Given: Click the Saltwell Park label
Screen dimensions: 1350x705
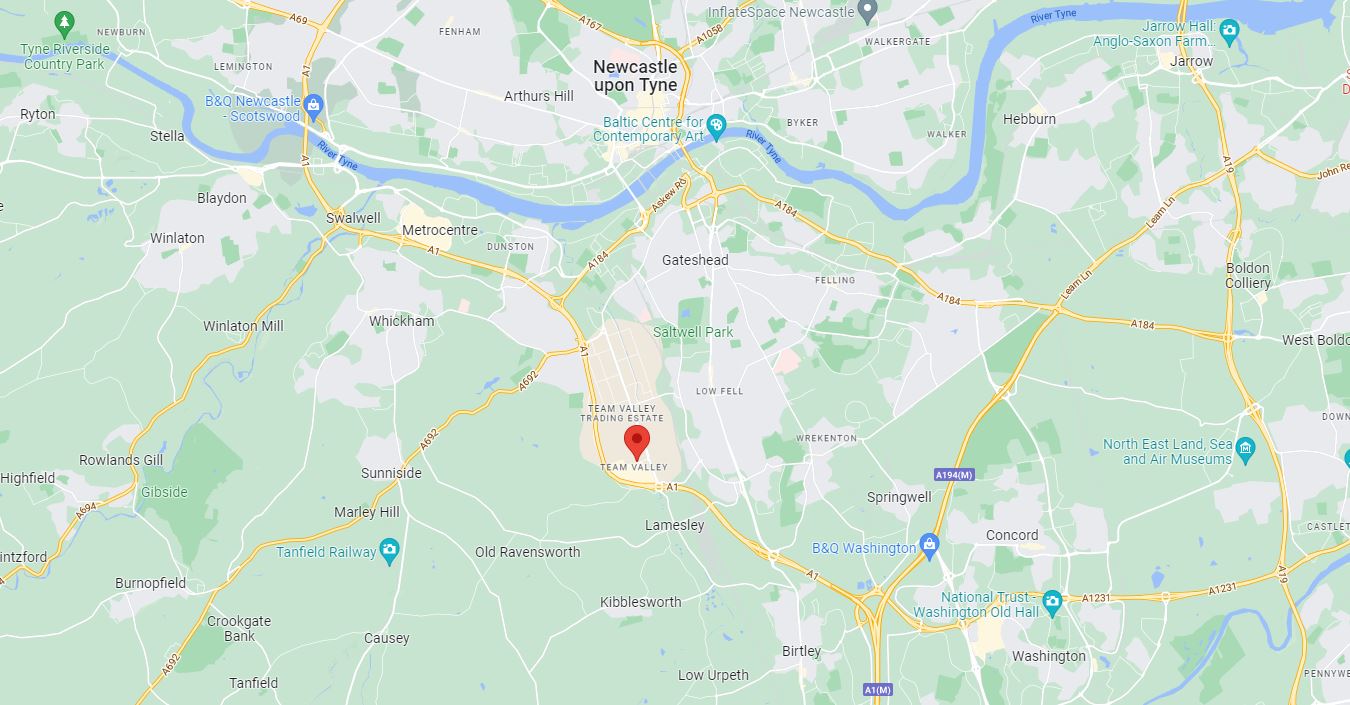Looking at the screenshot, I should (x=693, y=332).
